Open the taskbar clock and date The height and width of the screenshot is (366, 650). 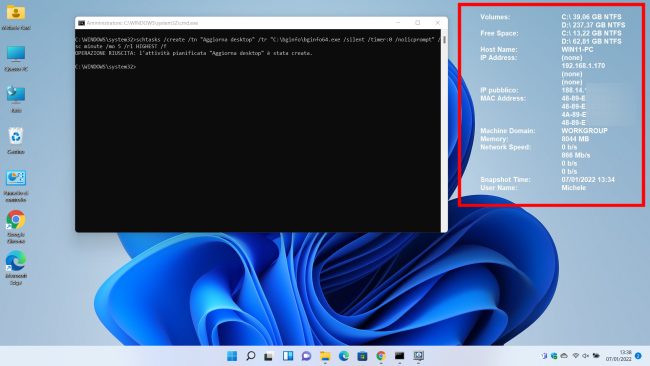pyautogui.click(x=618, y=356)
